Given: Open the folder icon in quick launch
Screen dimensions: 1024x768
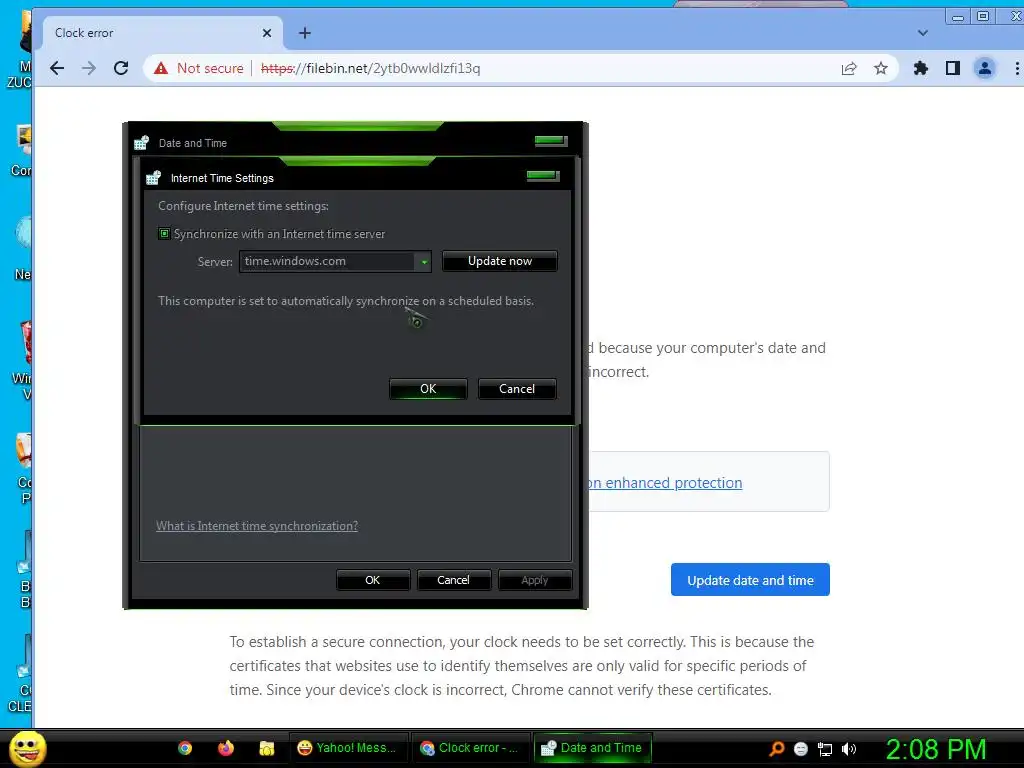Looking at the screenshot, I should (x=266, y=748).
